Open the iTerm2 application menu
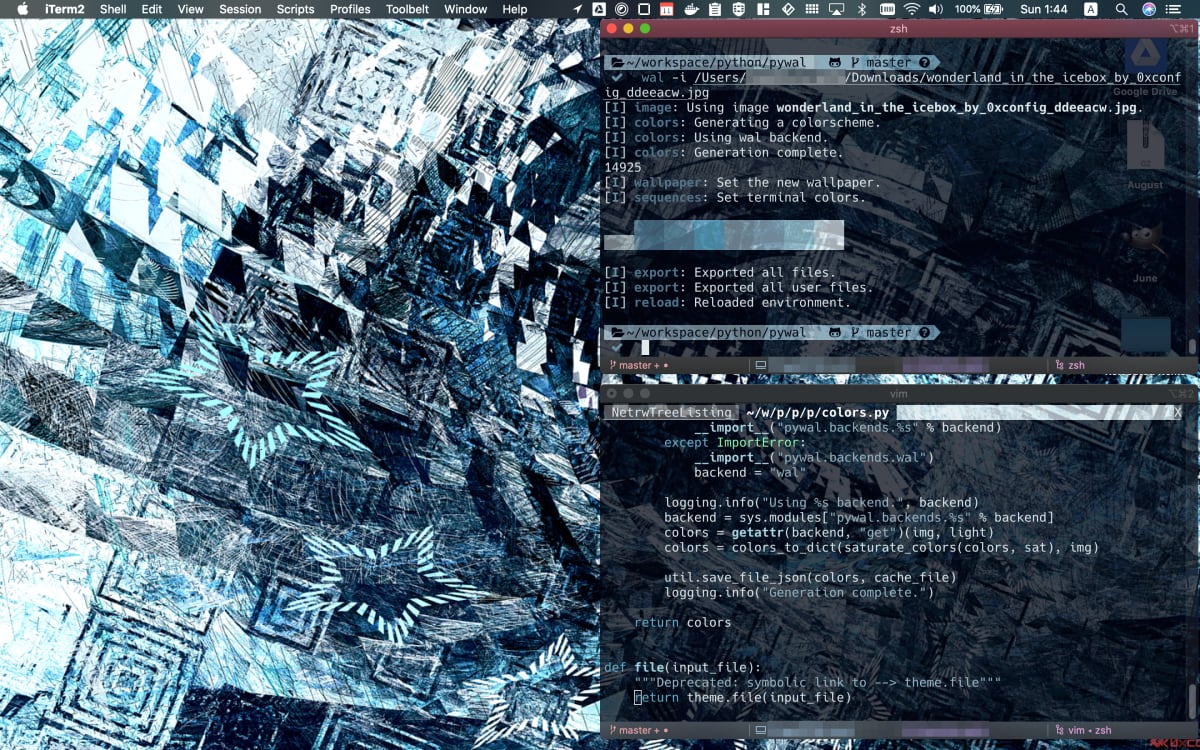The width and height of the screenshot is (1200, 750). click(64, 9)
